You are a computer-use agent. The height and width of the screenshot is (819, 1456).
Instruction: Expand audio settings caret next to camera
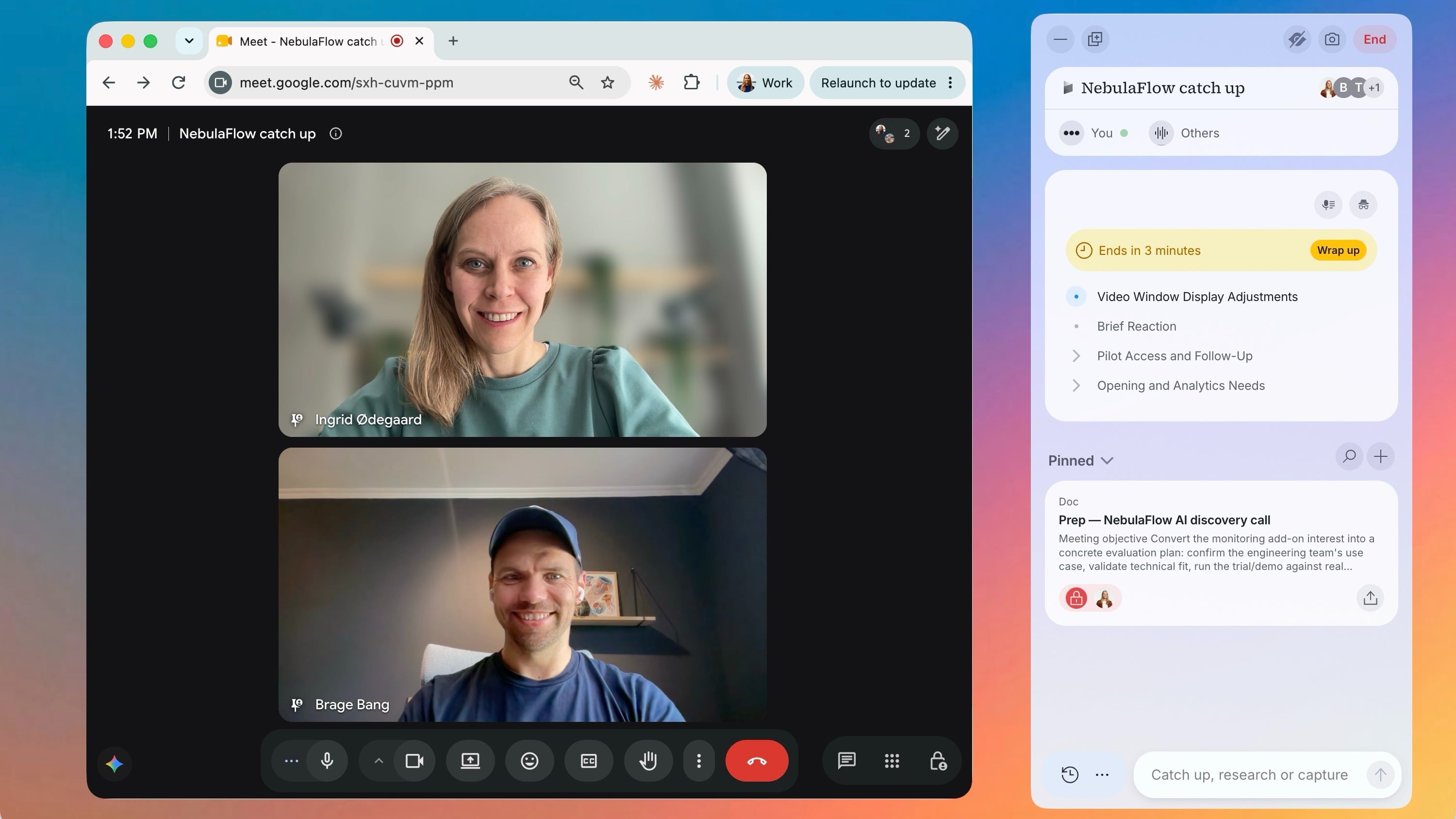(379, 761)
